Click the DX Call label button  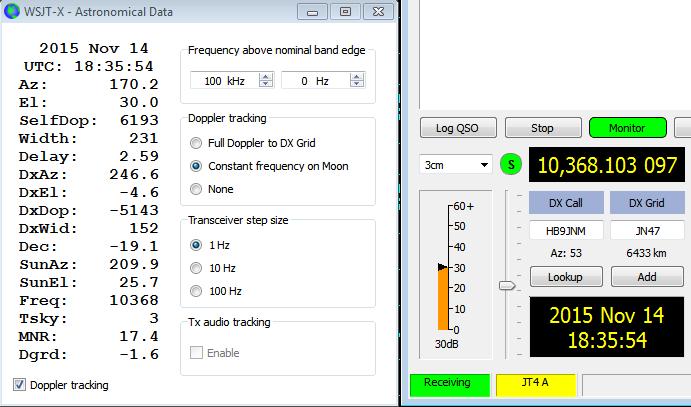pos(566,203)
